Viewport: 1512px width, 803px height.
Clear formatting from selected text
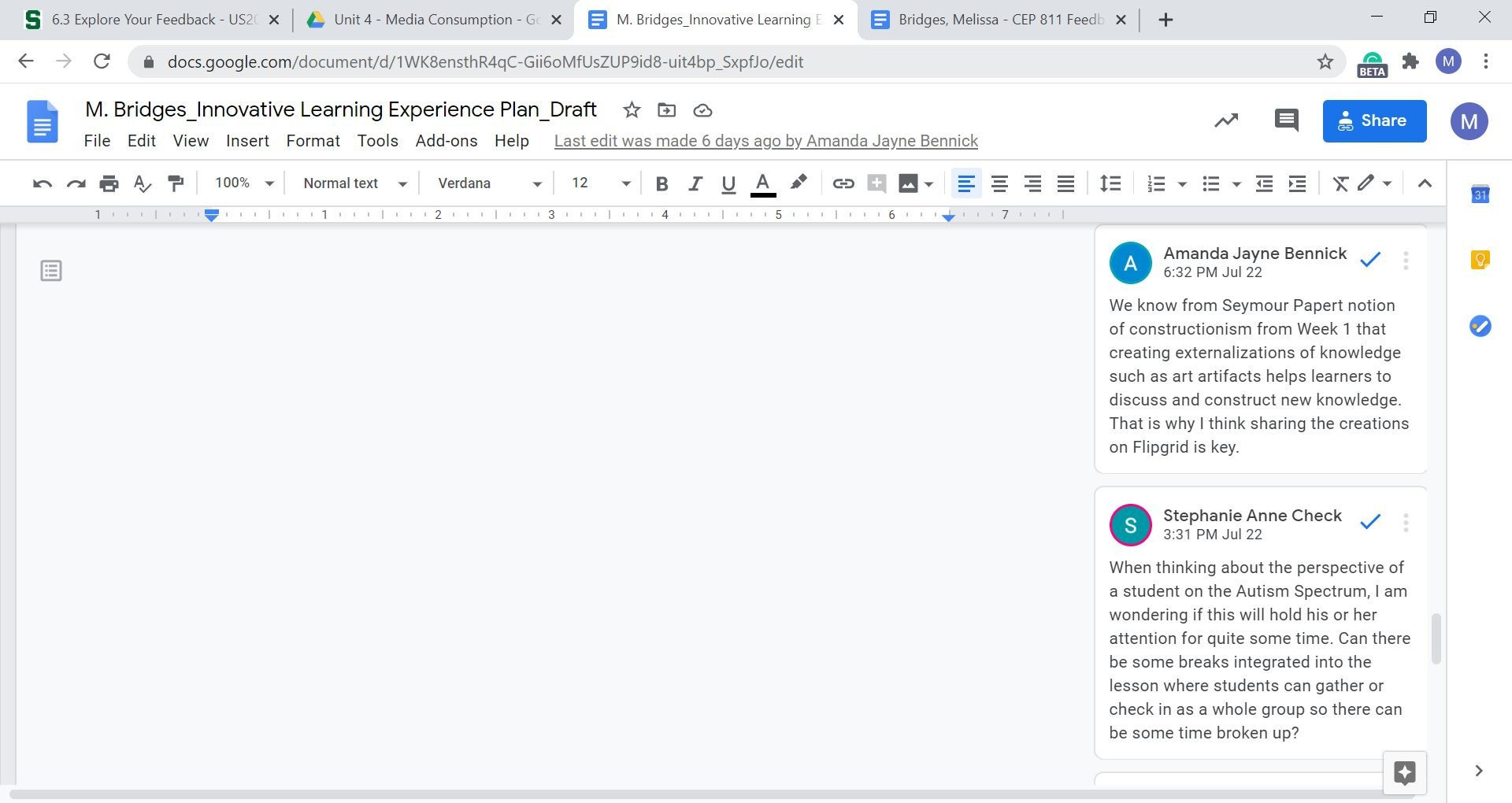coord(1340,183)
